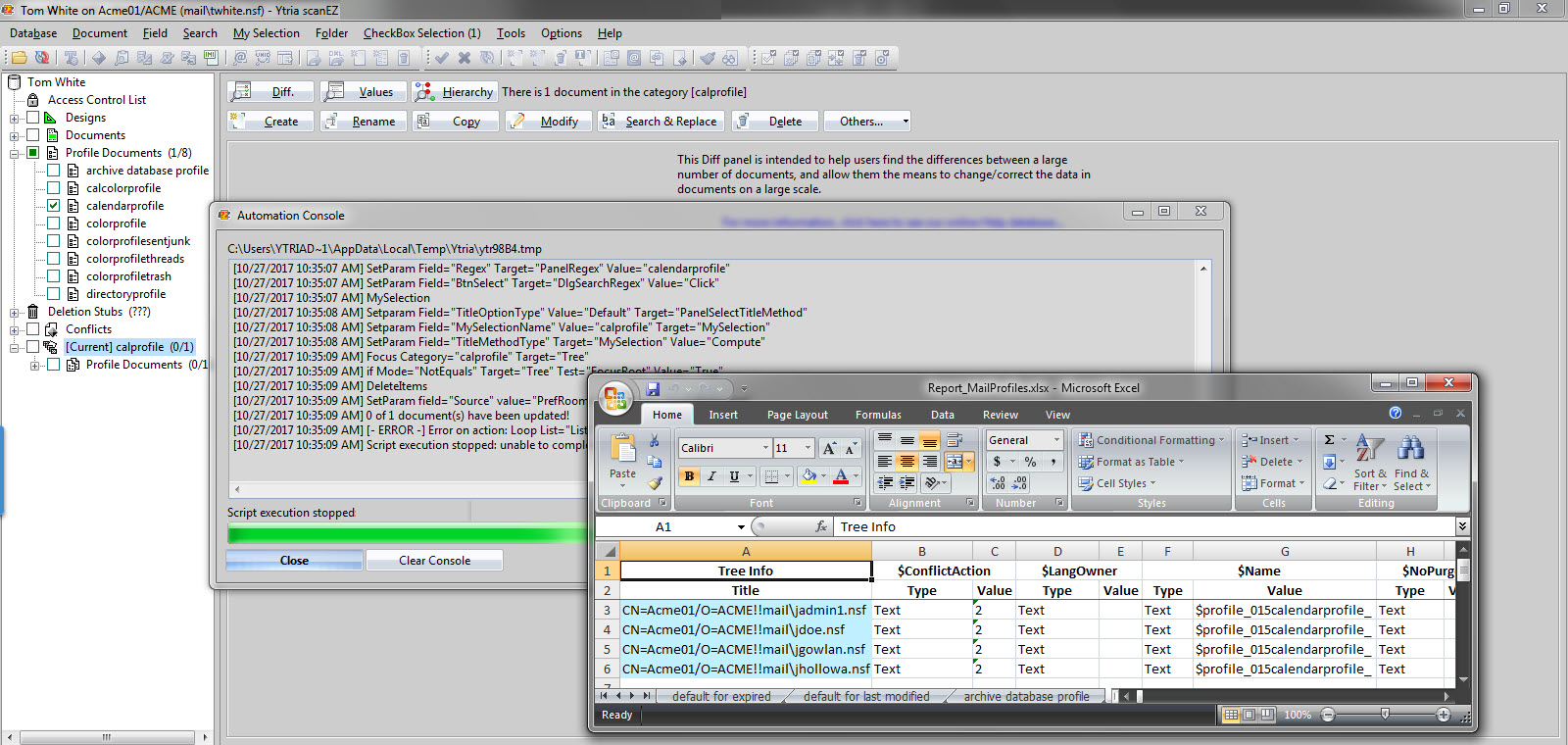The width and height of the screenshot is (1568, 745).
Task: Switch to the Page Layout ribbon tab
Action: (797, 415)
